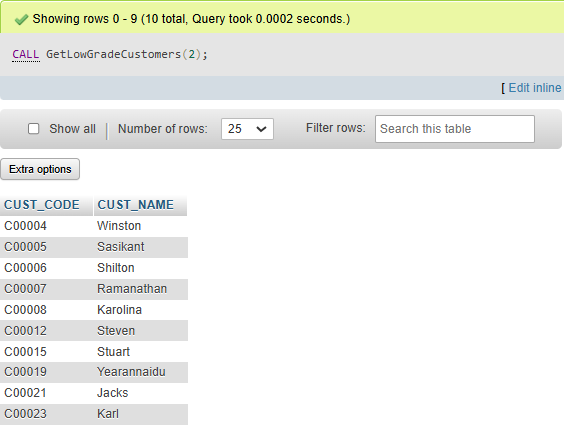Sort by CUST_NAME column header
This screenshot has width=564, height=433.
click(x=136, y=205)
